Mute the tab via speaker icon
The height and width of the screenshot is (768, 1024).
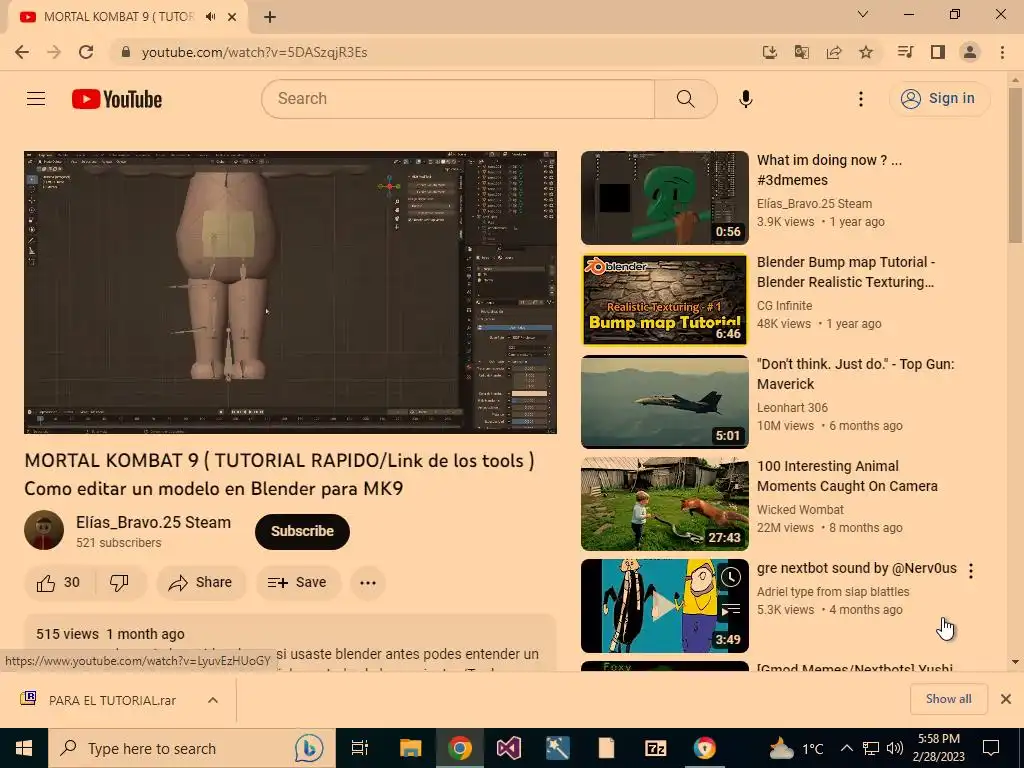(210, 17)
